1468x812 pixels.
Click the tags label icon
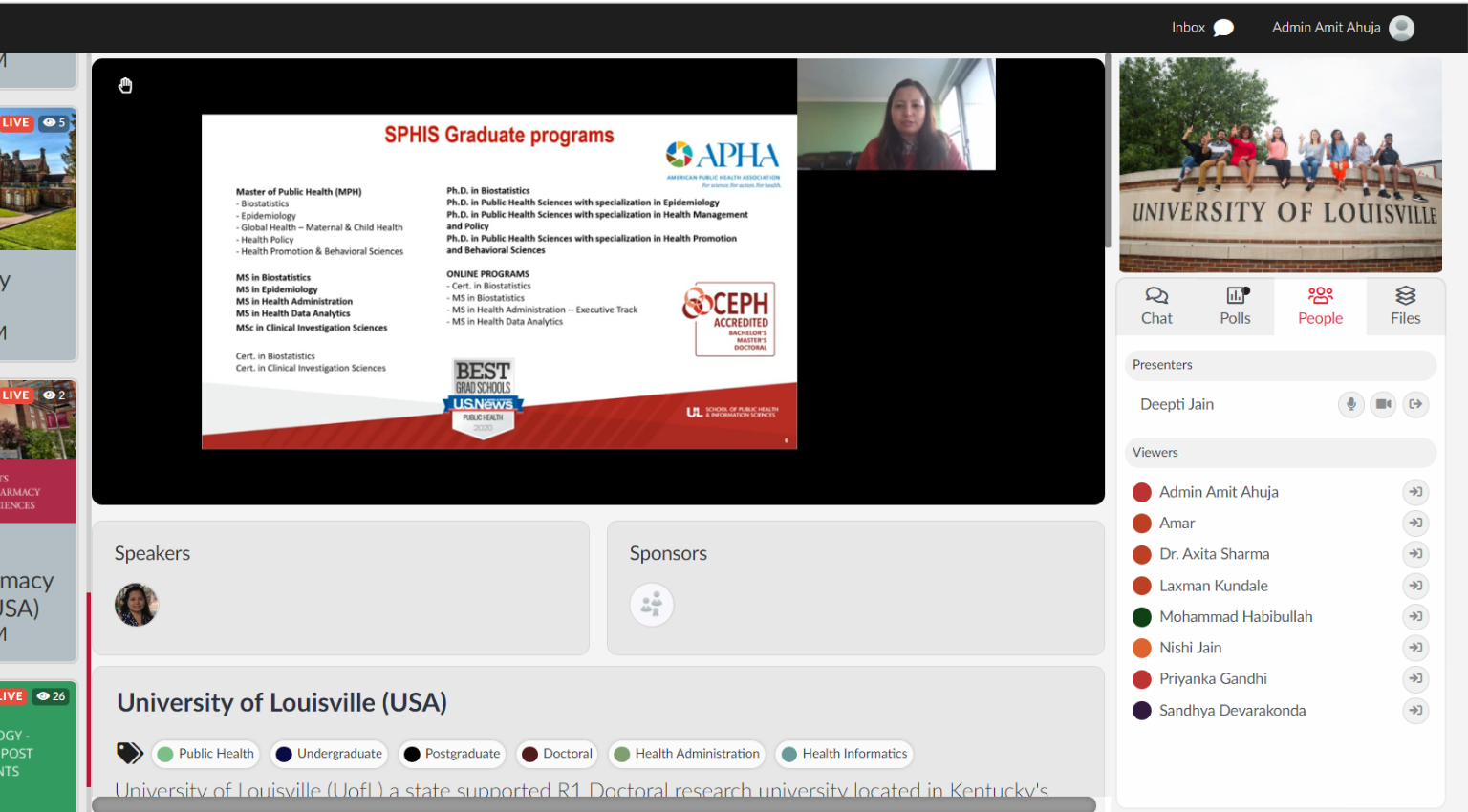click(130, 754)
